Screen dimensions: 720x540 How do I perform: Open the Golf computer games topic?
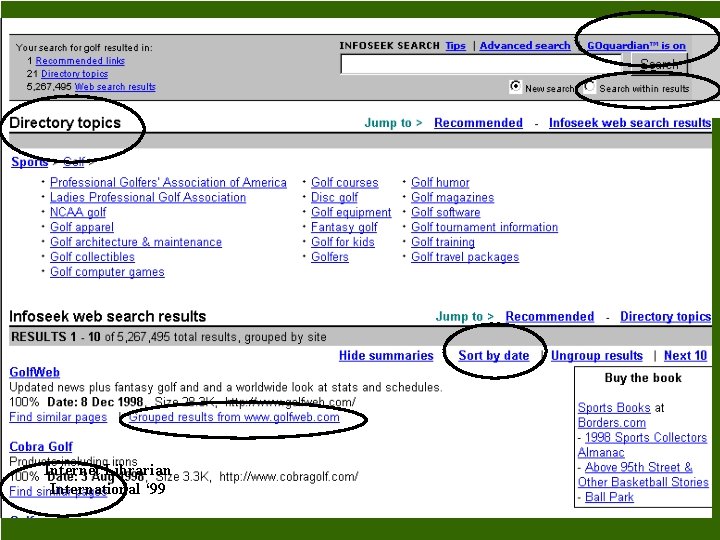pyautogui.click(x=107, y=271)
